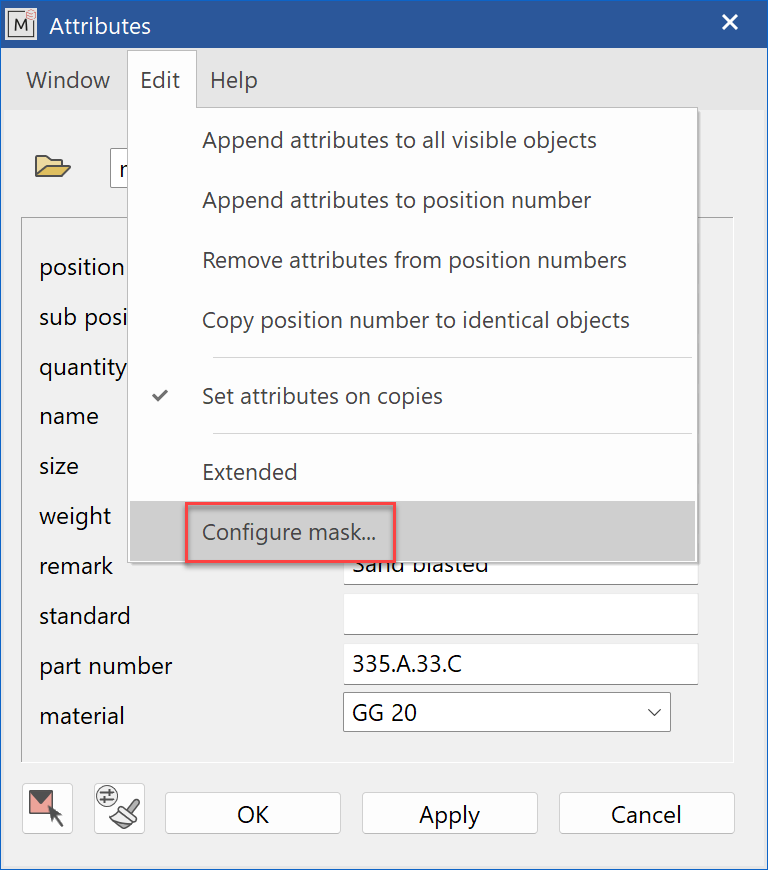Open the Help menu

[x=234, y=80]
